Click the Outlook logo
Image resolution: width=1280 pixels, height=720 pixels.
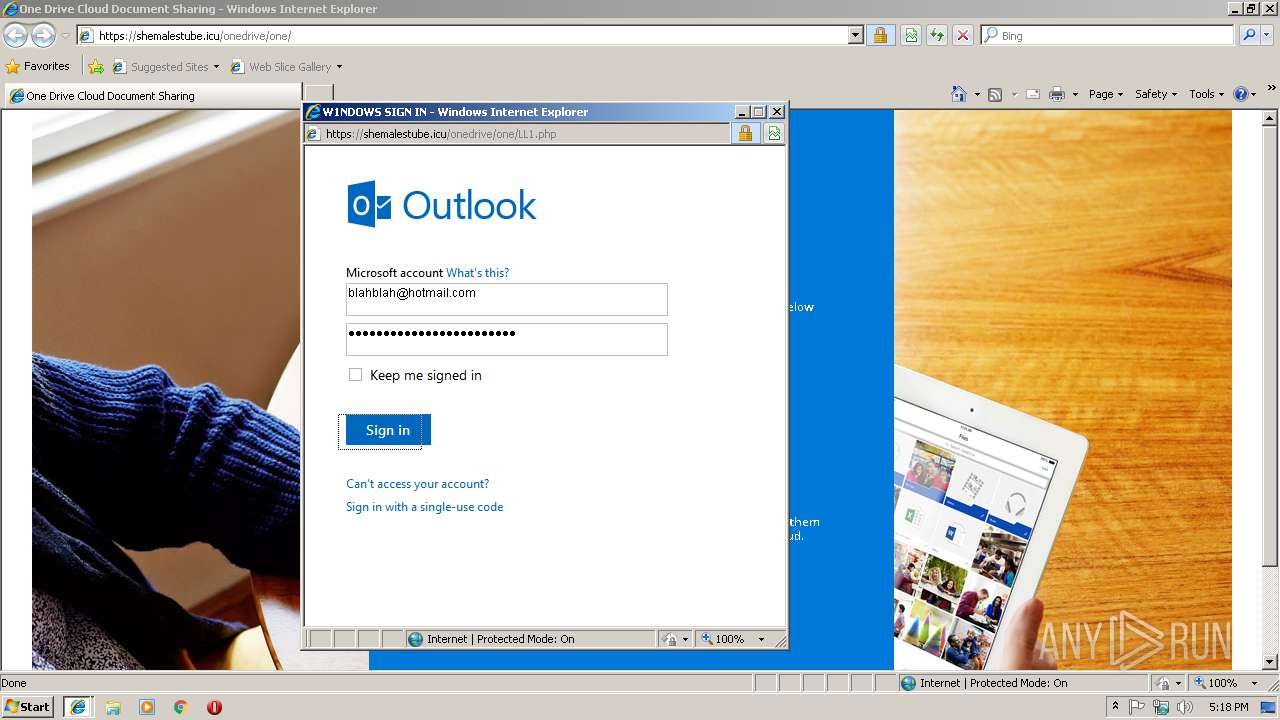point(441,204)
